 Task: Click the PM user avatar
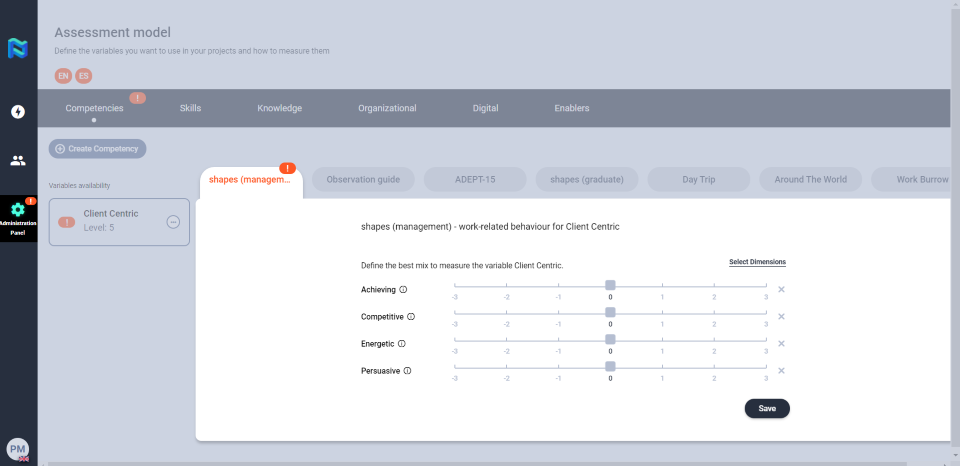pyautogui.click(x=17, y=449)
